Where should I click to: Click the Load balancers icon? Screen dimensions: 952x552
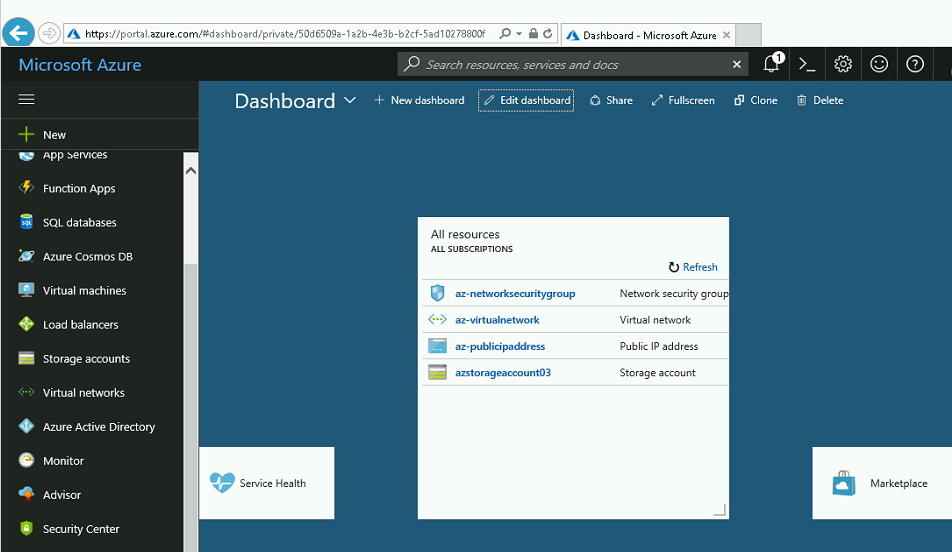click(26, 324)
